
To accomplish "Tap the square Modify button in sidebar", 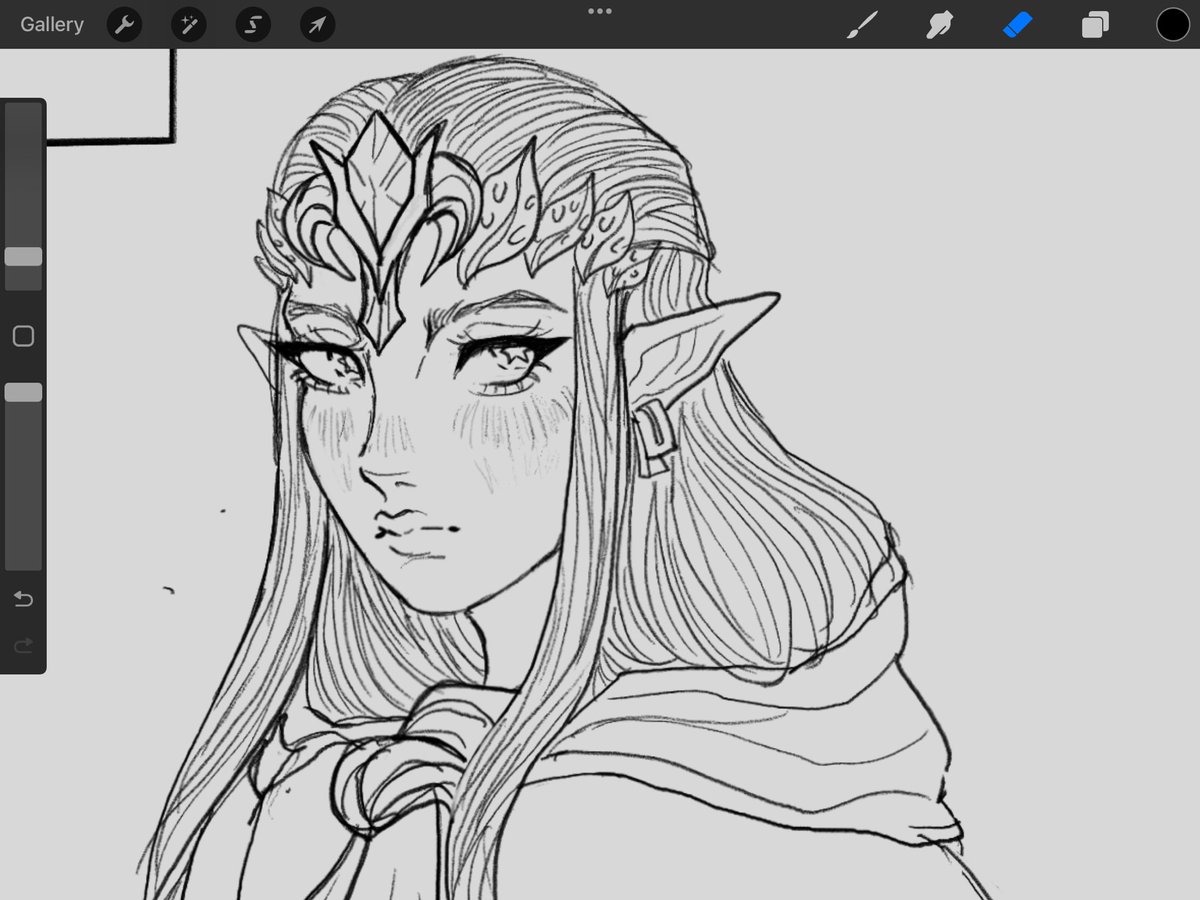I will click(x=23, y=336).
